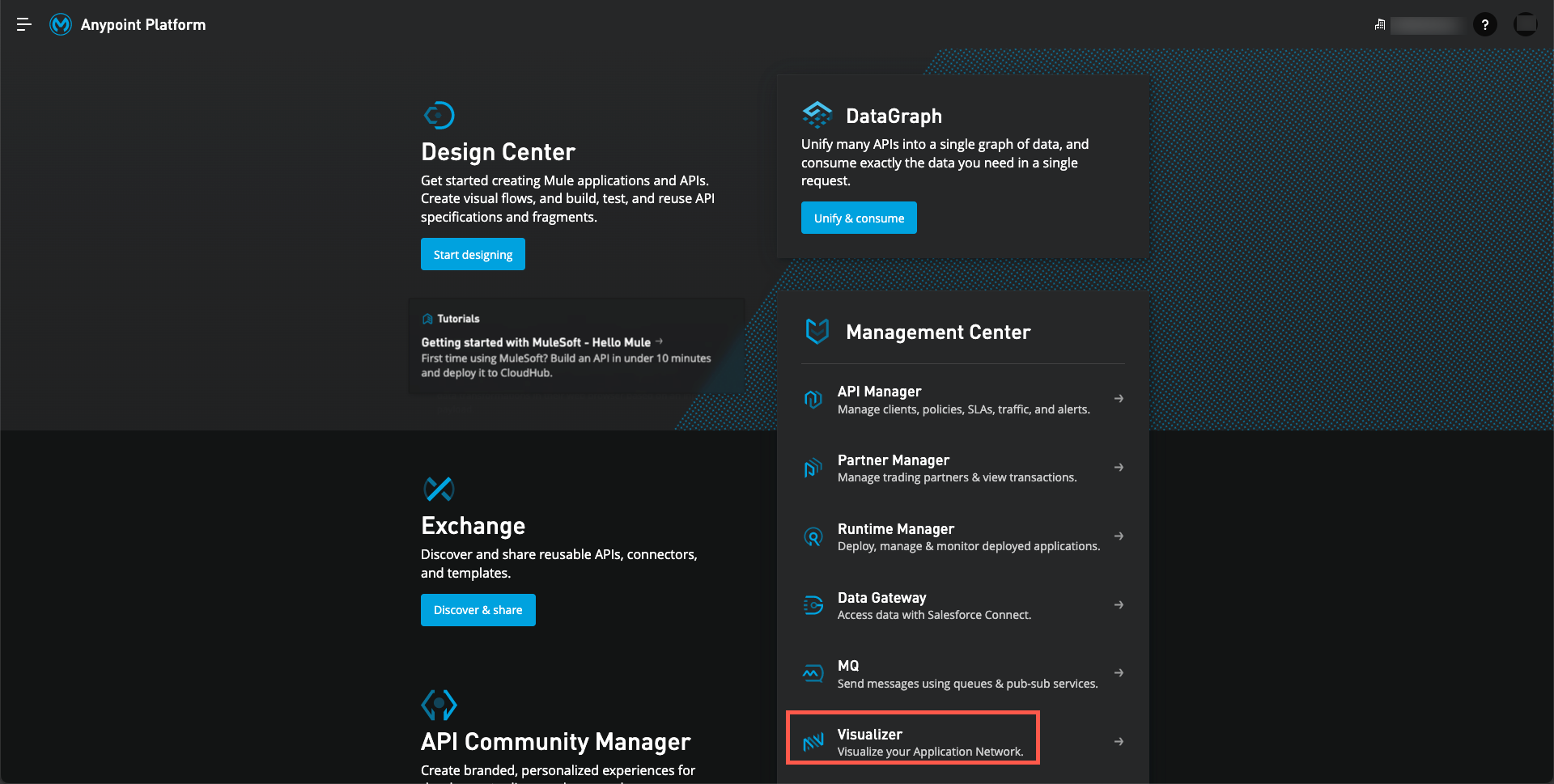Click the arrow on Runtime Manager row
Screen dimensions: 1554x784
[1119, 536]
